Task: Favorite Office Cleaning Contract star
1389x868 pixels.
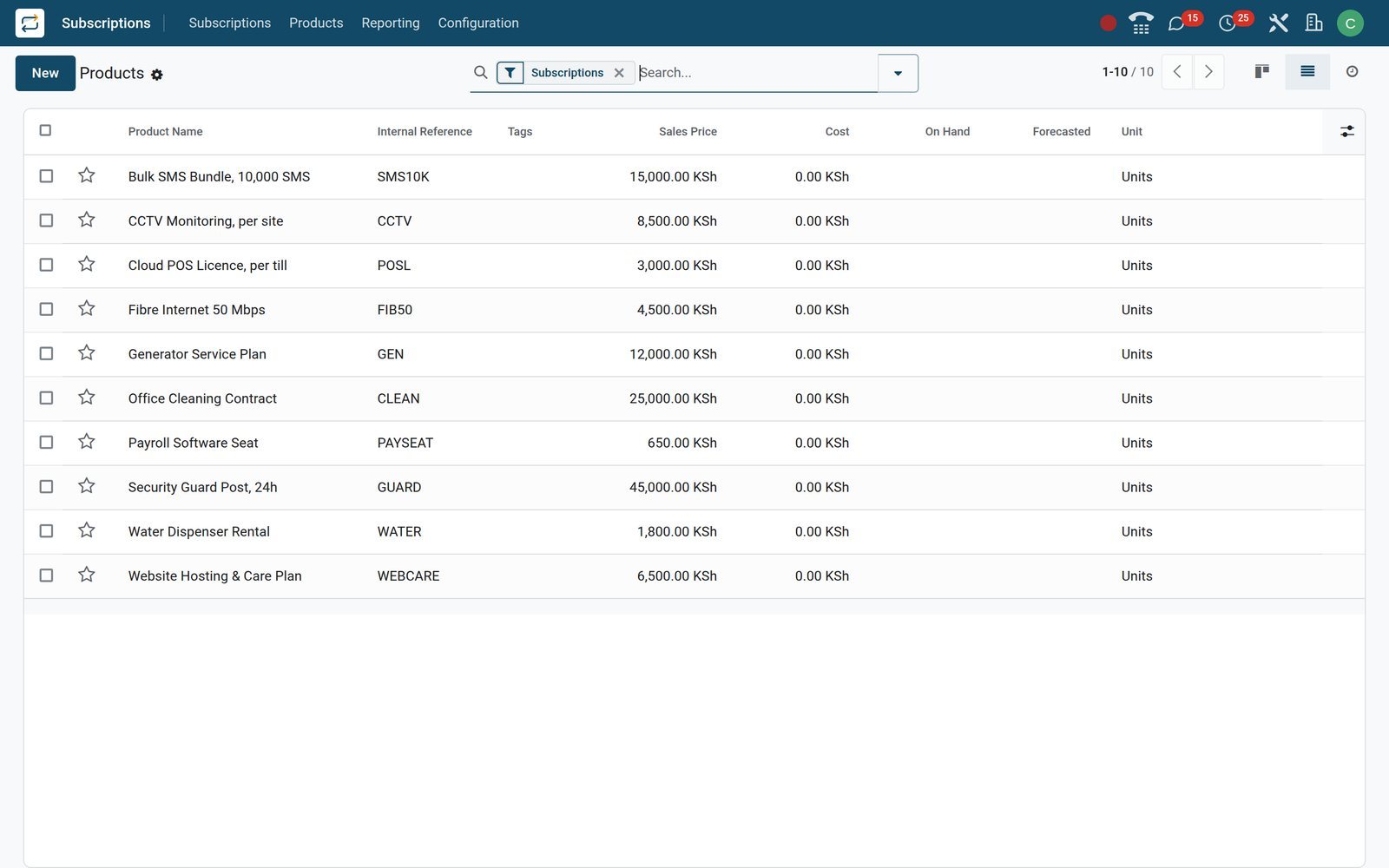Action: 87,397
